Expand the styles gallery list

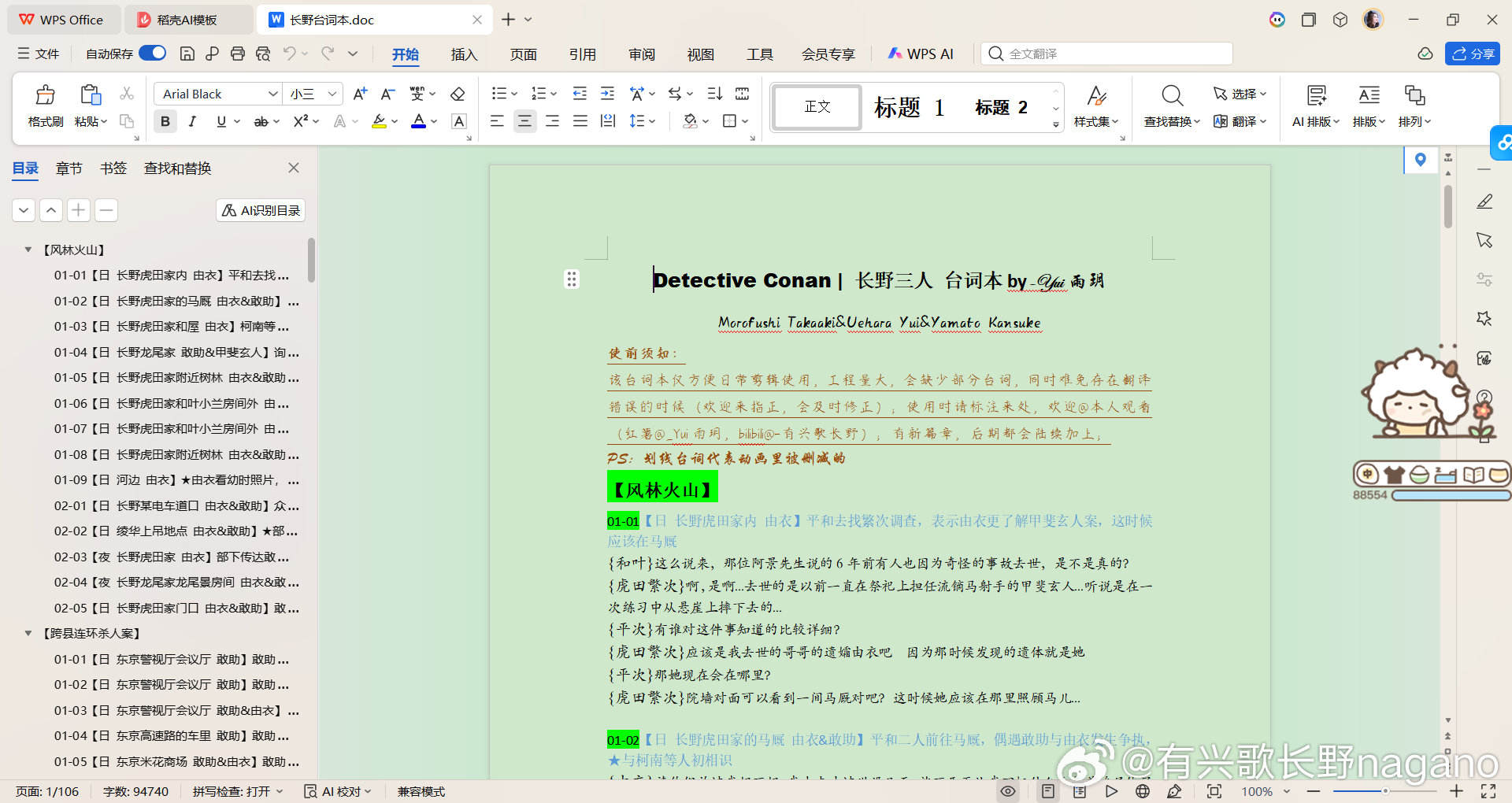1056,124
